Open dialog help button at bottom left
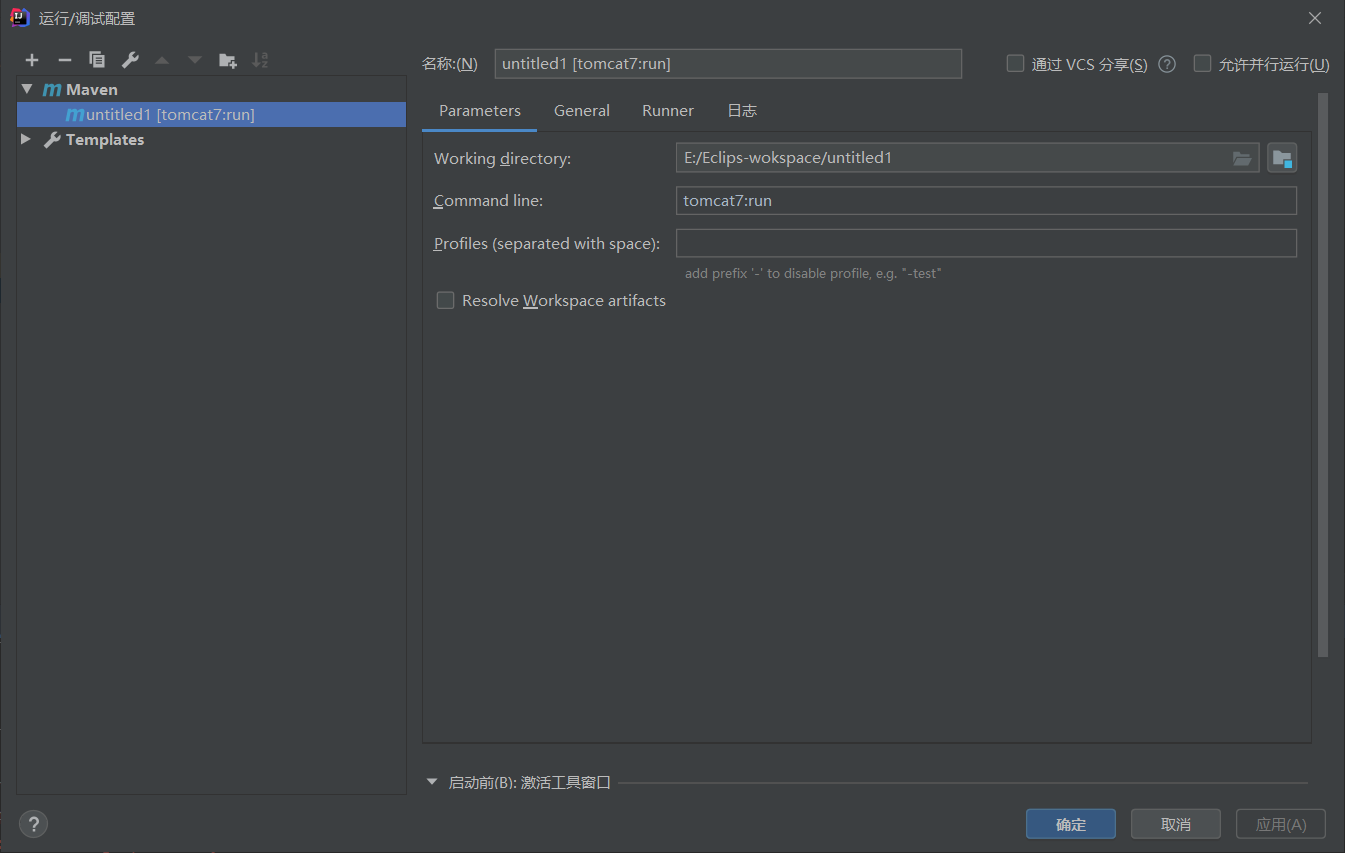1345x853 pixels. tap(33, 824)
